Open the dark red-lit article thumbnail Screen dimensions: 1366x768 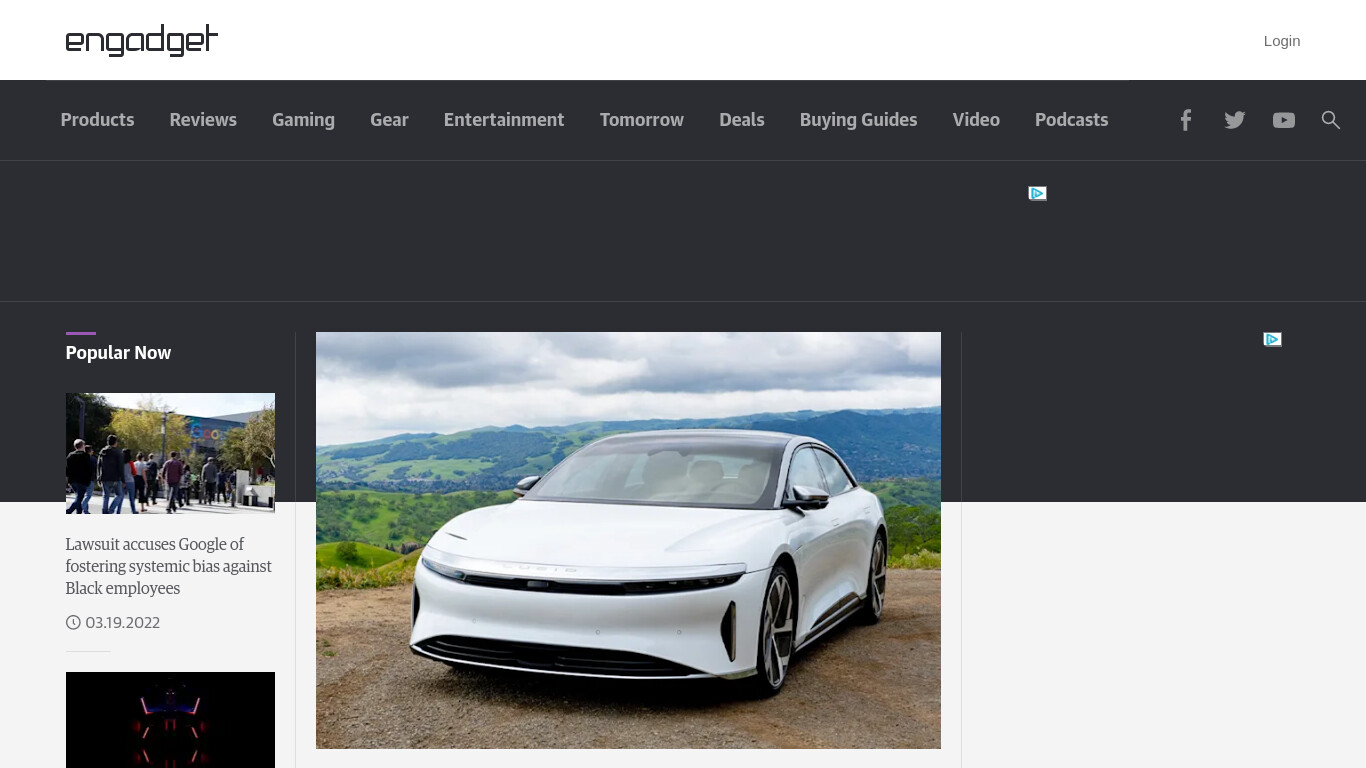click(x=170, y=720)
